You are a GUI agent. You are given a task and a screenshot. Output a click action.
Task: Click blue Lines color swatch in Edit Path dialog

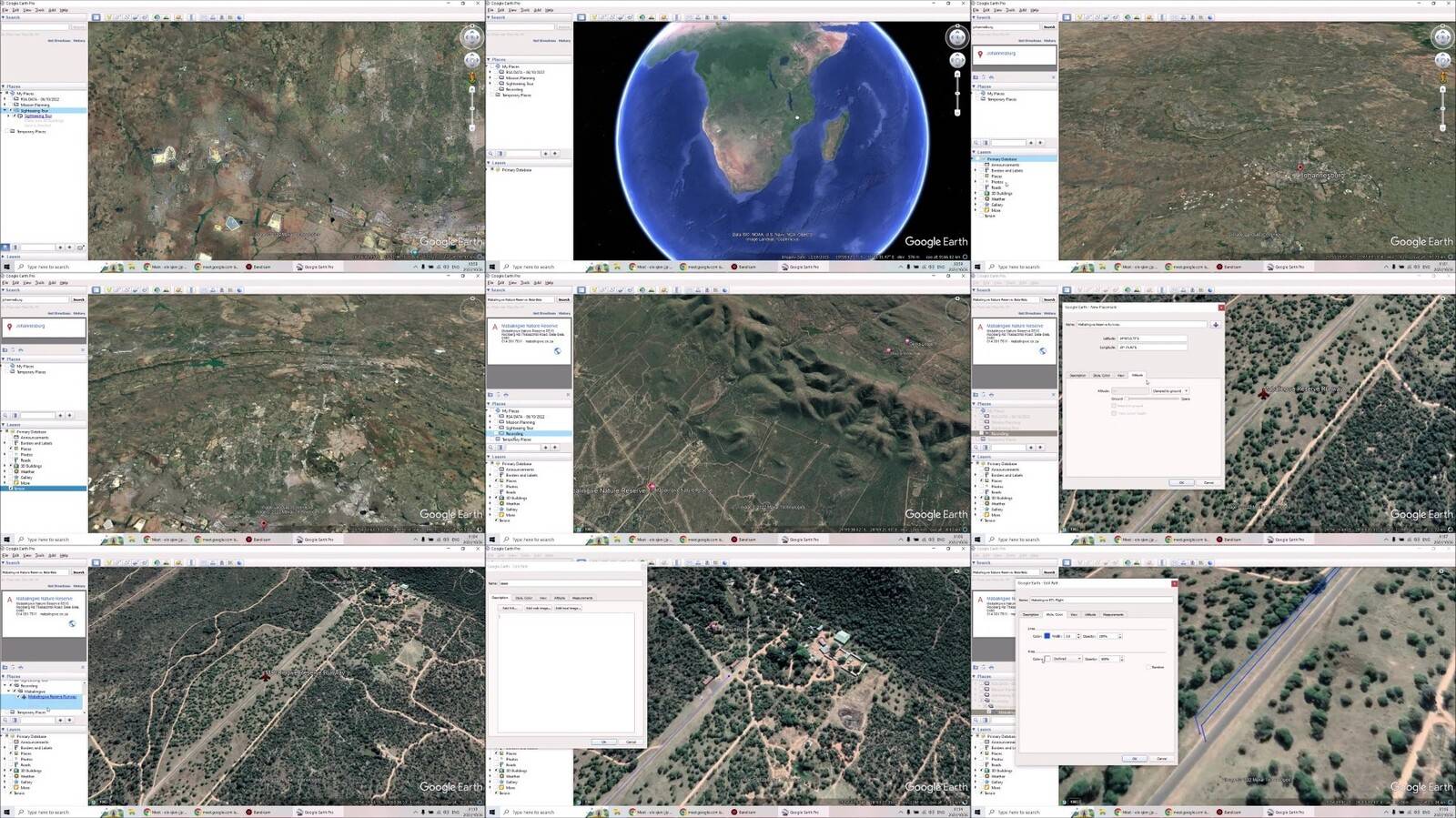(x=1047, y=636)
